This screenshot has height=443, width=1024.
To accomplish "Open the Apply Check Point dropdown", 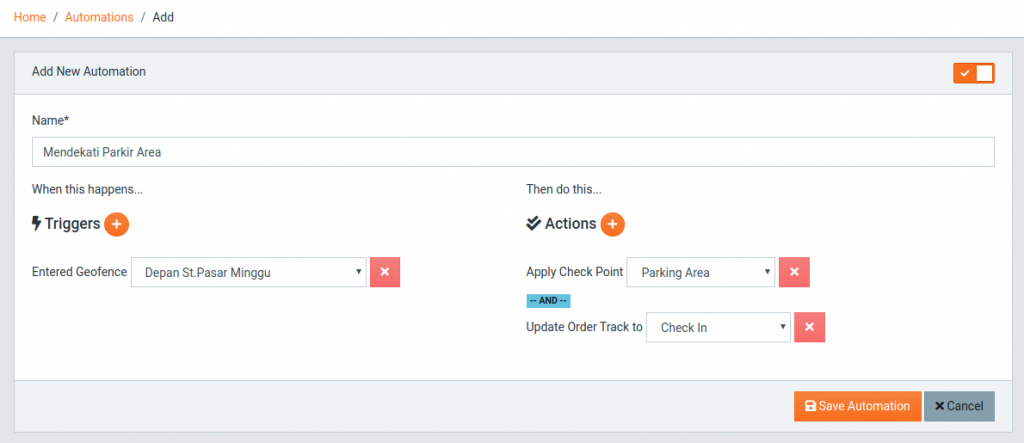I will coord(701,272).
